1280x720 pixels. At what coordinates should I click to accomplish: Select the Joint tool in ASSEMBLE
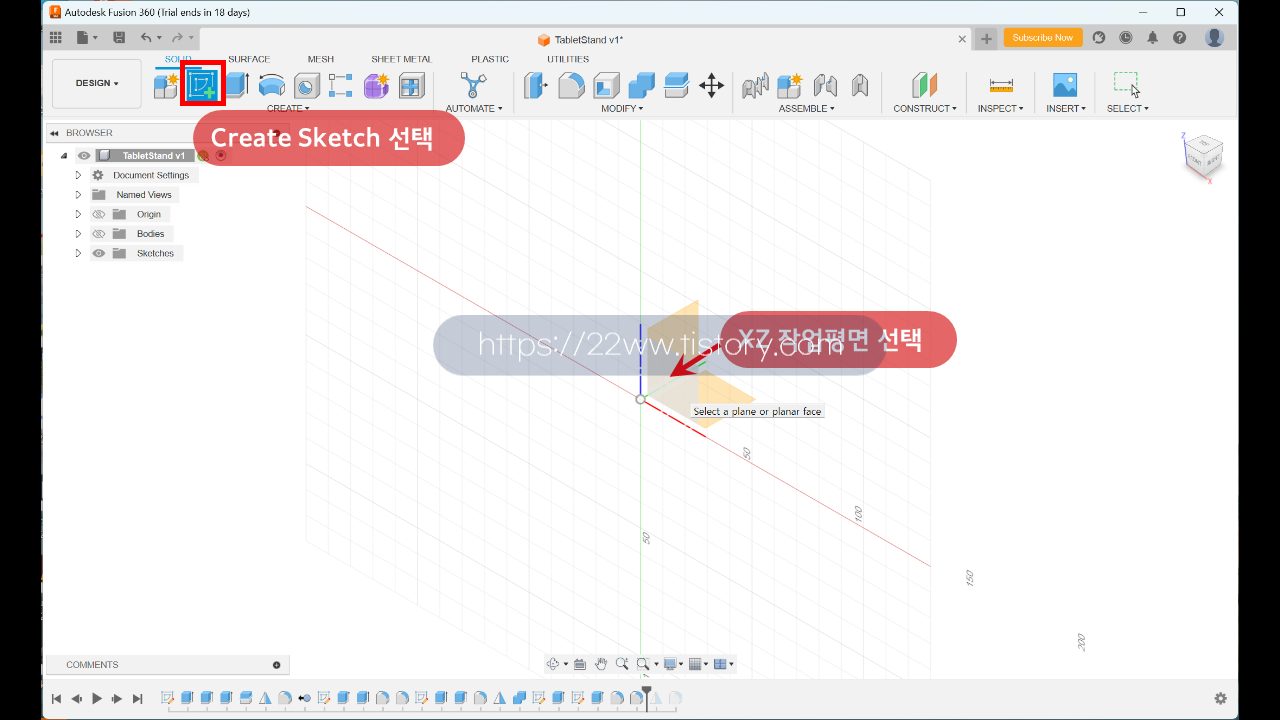coord(825,85)
